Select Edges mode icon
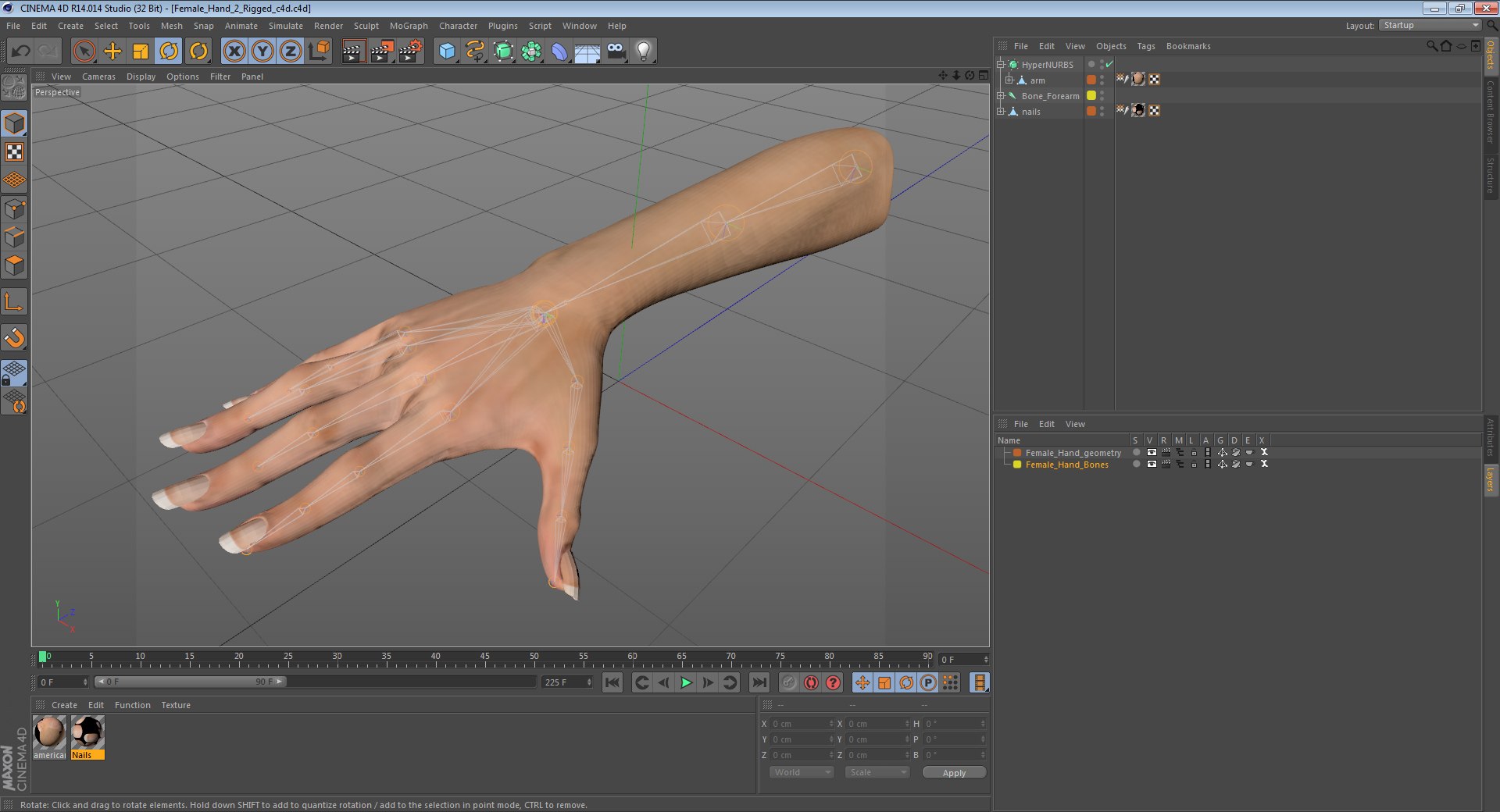Viewport: 1500px width, 812px height. coord(15,237)
